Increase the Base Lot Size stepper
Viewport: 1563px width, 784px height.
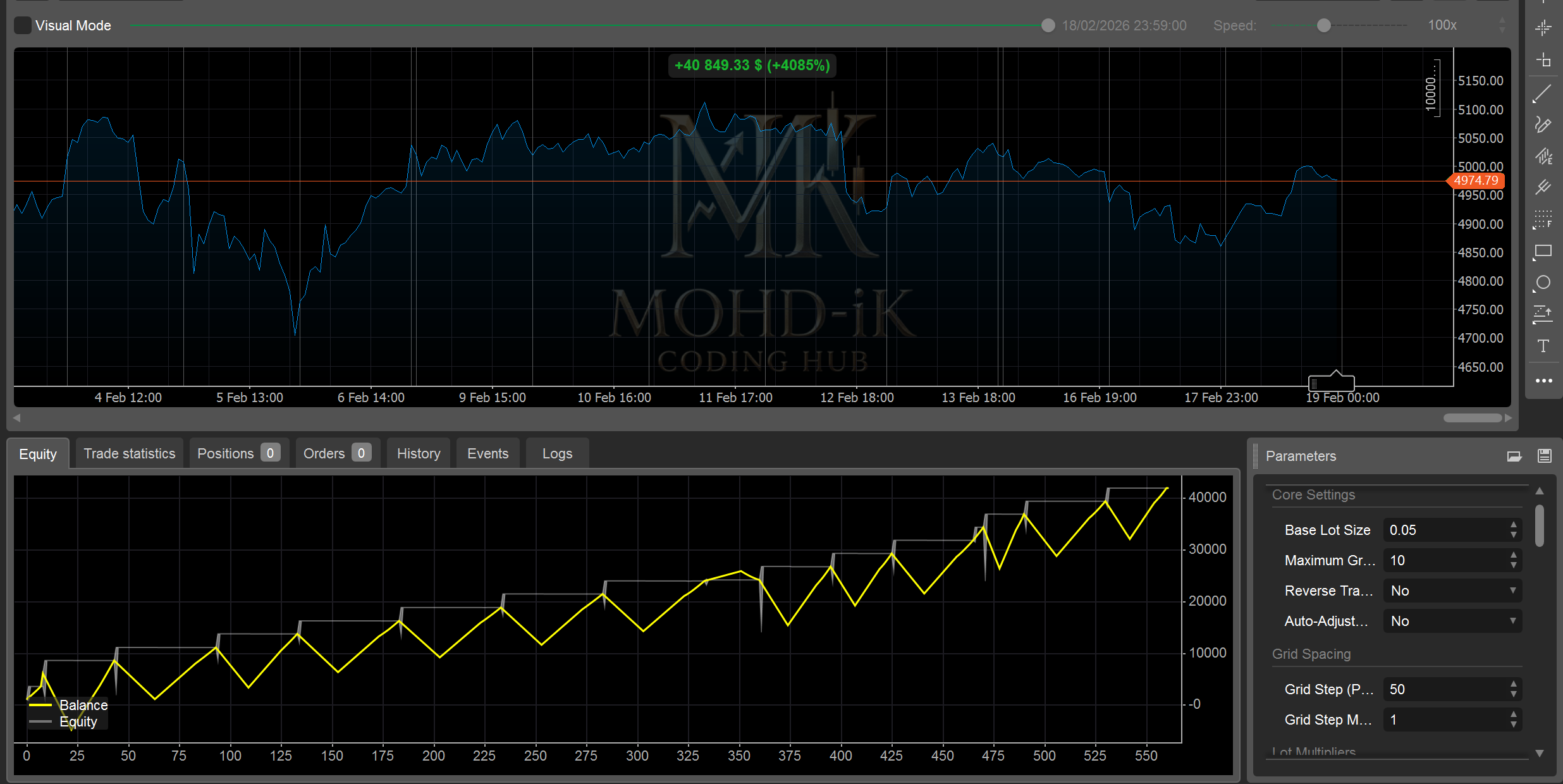(x=1513, y=525)
